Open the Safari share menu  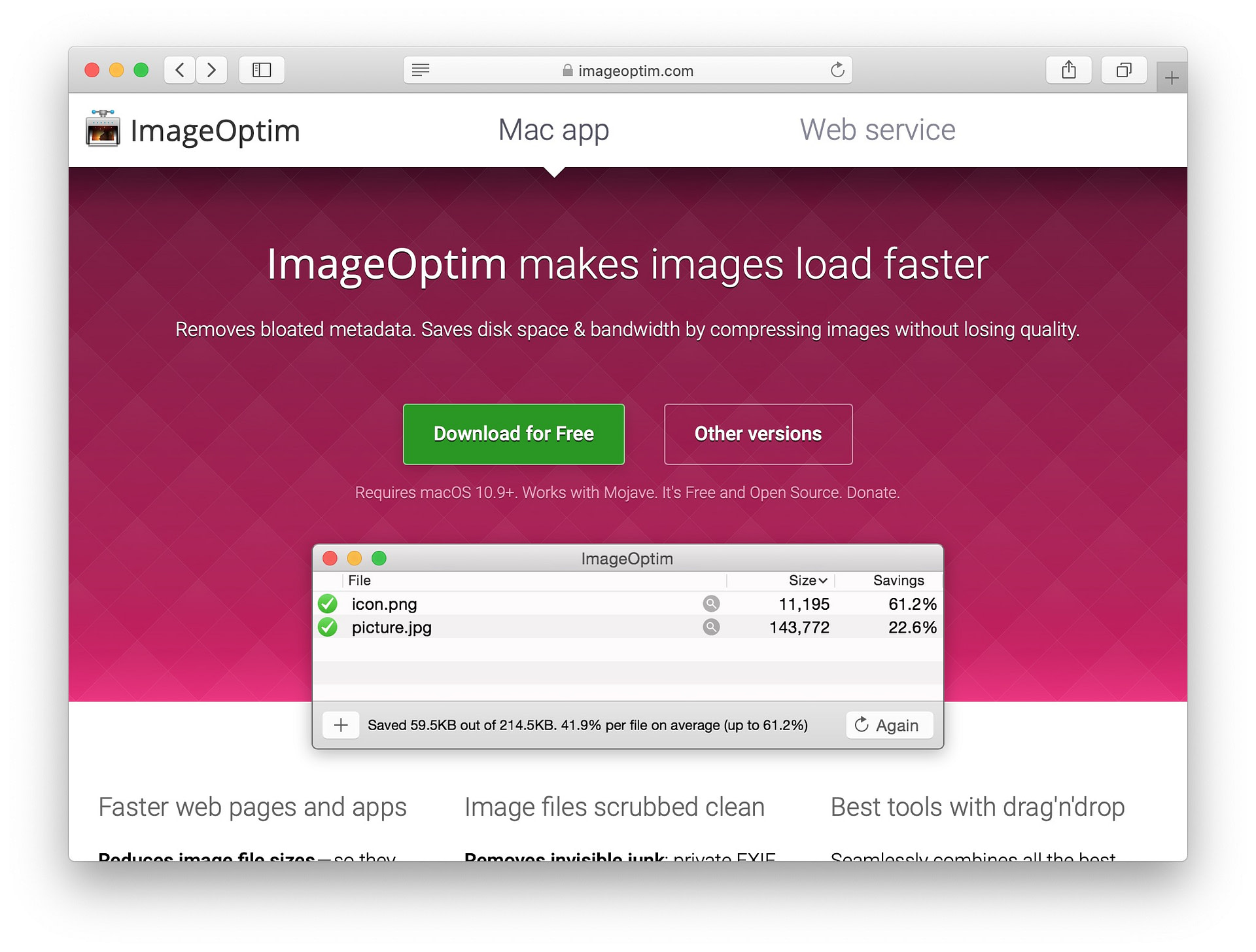[x=1069, y=70]
